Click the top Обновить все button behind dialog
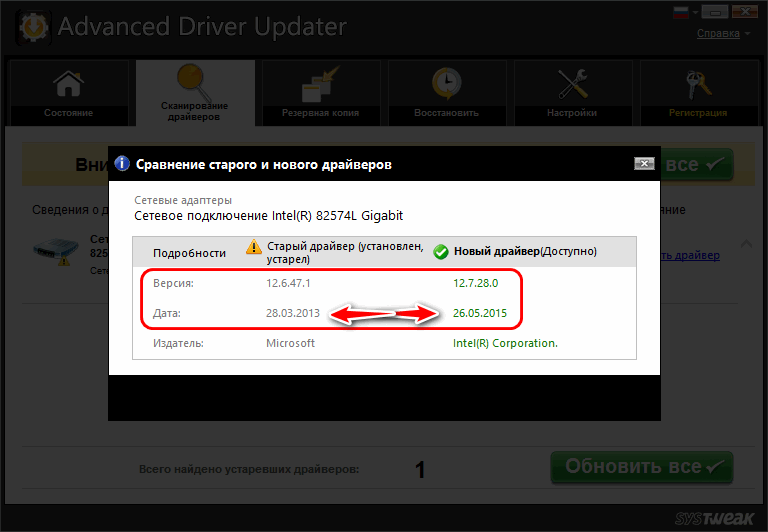Screen dimensions: 768x532 pyautogui.click(x=696, y=165)
